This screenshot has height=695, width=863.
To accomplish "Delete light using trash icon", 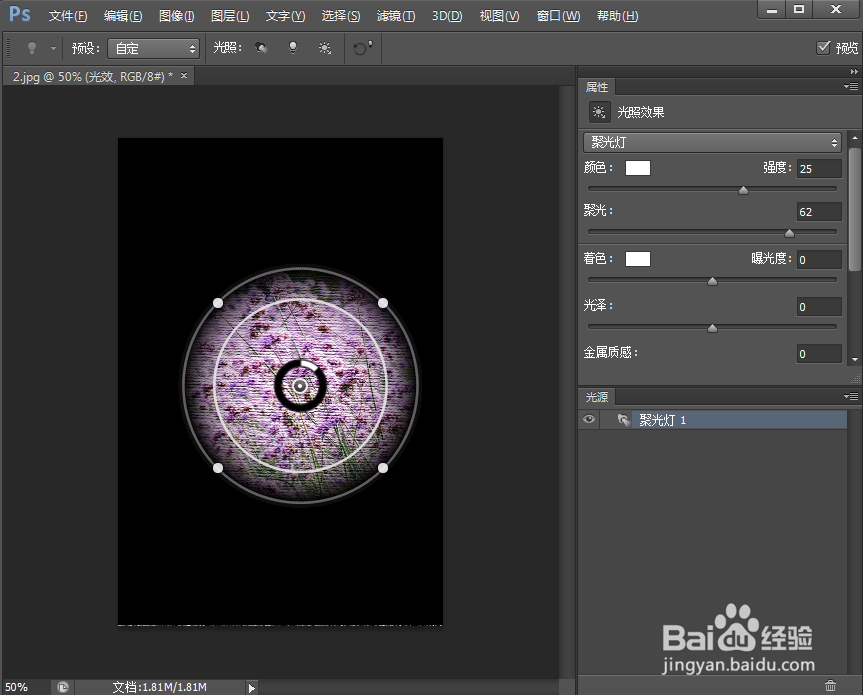I will coord(831,686).
